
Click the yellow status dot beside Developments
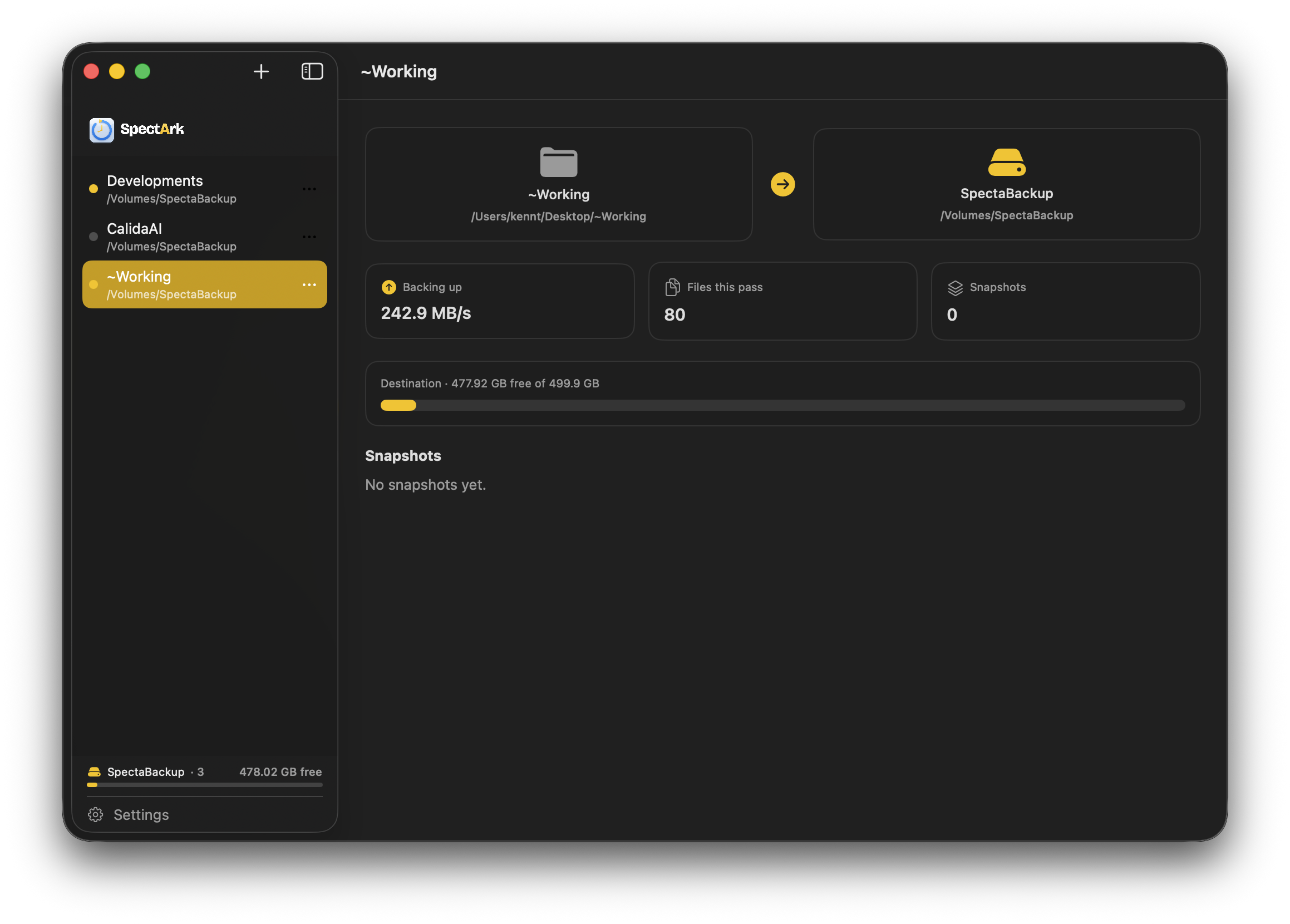94,189
